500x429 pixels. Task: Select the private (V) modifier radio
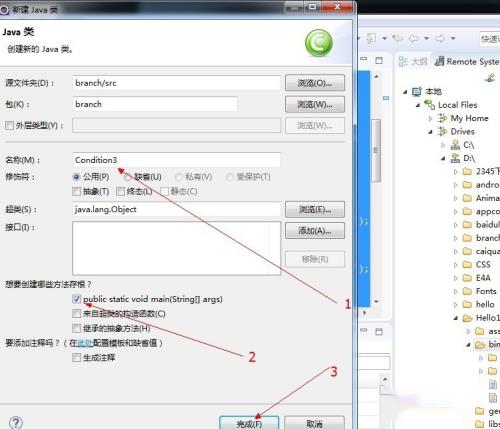tap(179, 177)
